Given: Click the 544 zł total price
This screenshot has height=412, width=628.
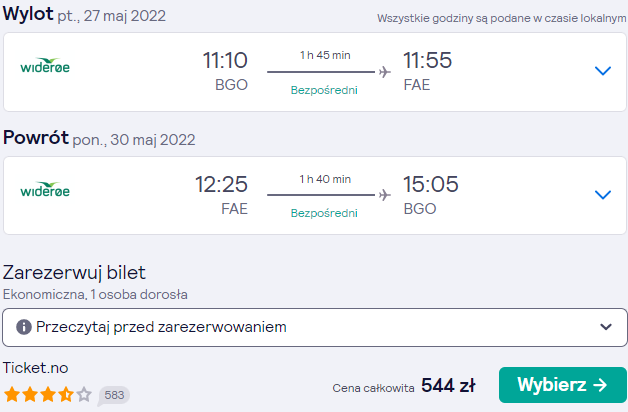Looking at the screenshot, I should point(448,386).
